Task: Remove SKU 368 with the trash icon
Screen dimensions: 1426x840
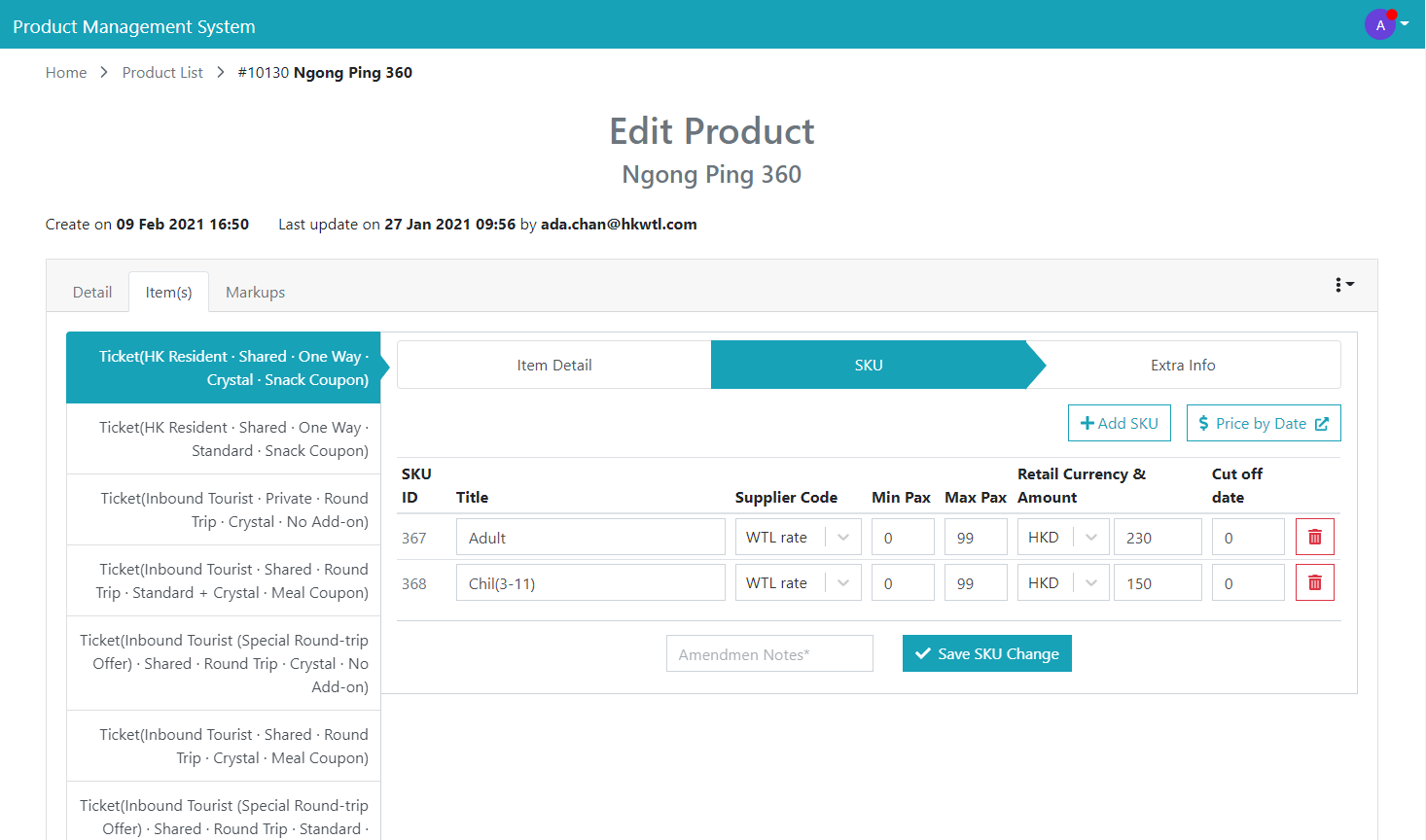Action: (x=1314, y=581)
